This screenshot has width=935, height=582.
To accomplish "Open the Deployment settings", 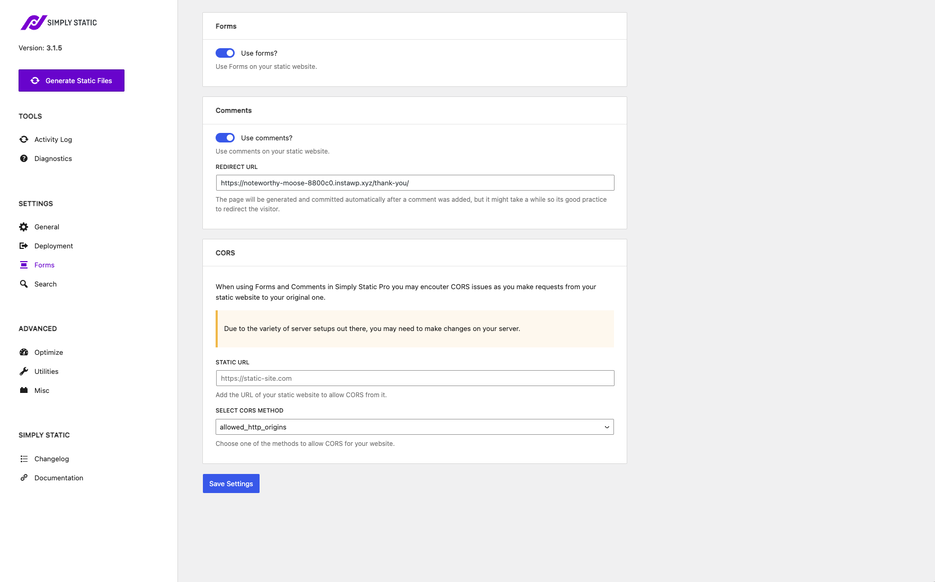I will [52, 246].
